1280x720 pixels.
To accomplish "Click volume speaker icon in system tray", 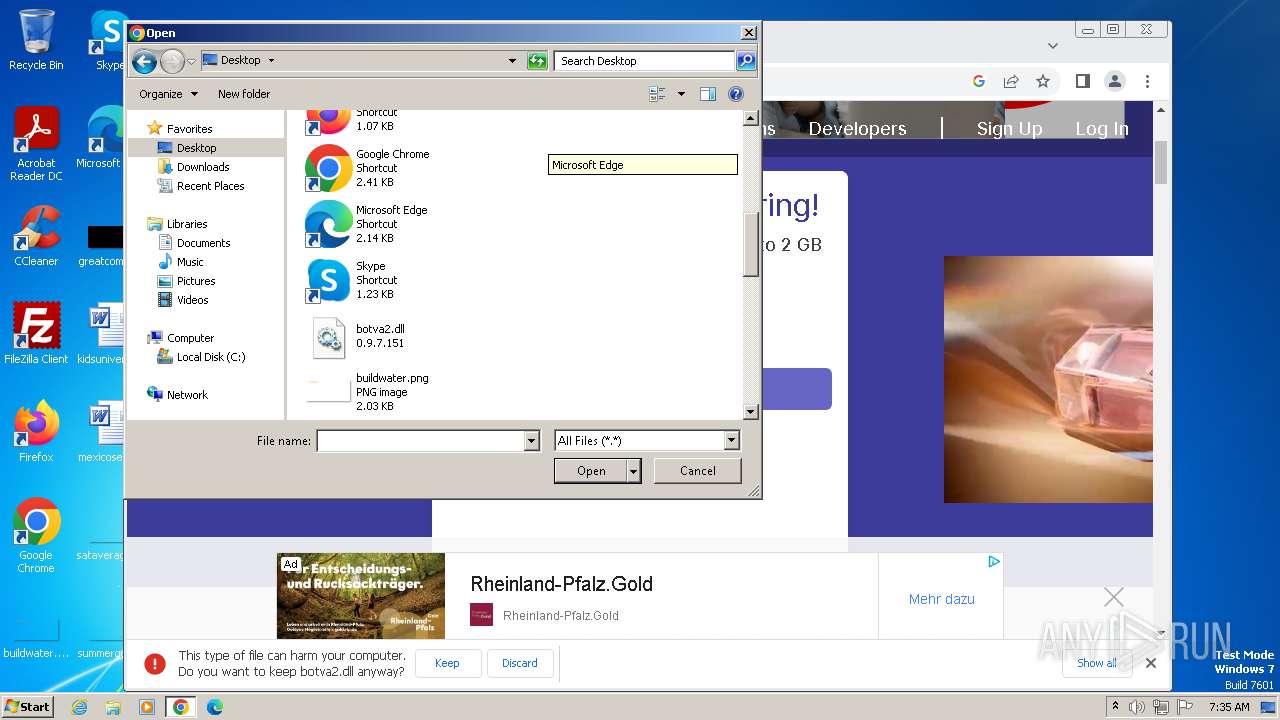I will tap(1137, 707).
